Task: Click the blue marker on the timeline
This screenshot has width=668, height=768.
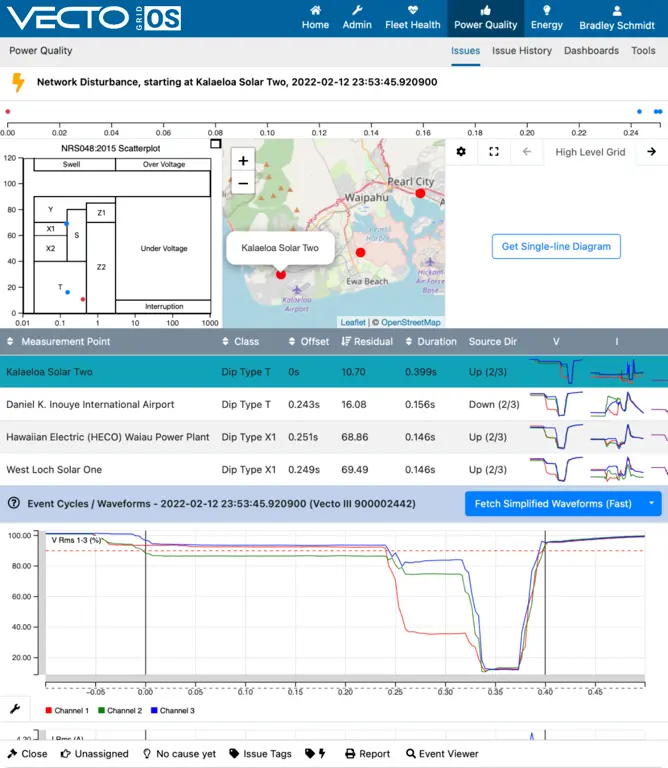Action: click(x=640, y=112)
